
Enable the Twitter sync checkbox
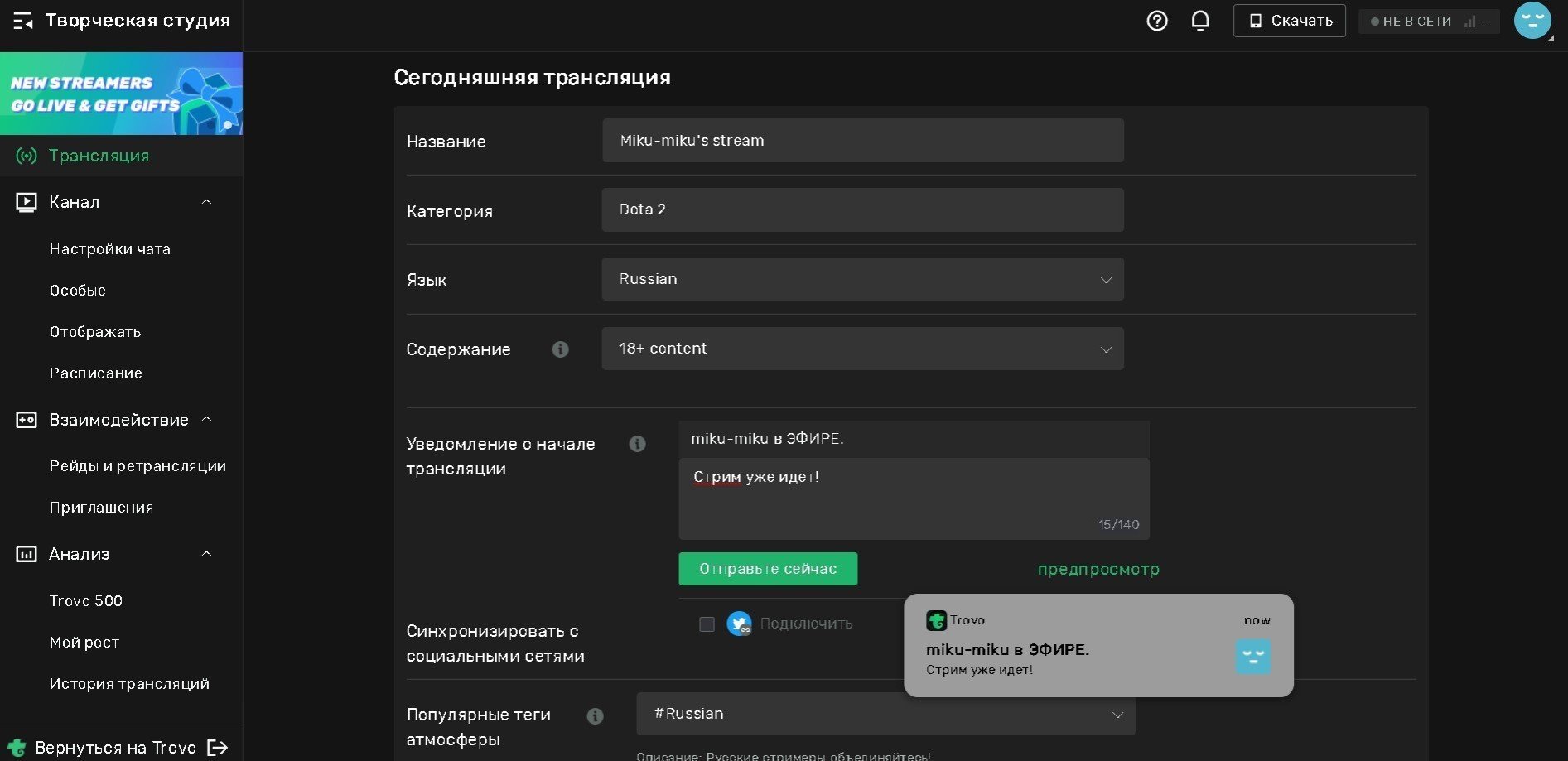coord(707,624)
